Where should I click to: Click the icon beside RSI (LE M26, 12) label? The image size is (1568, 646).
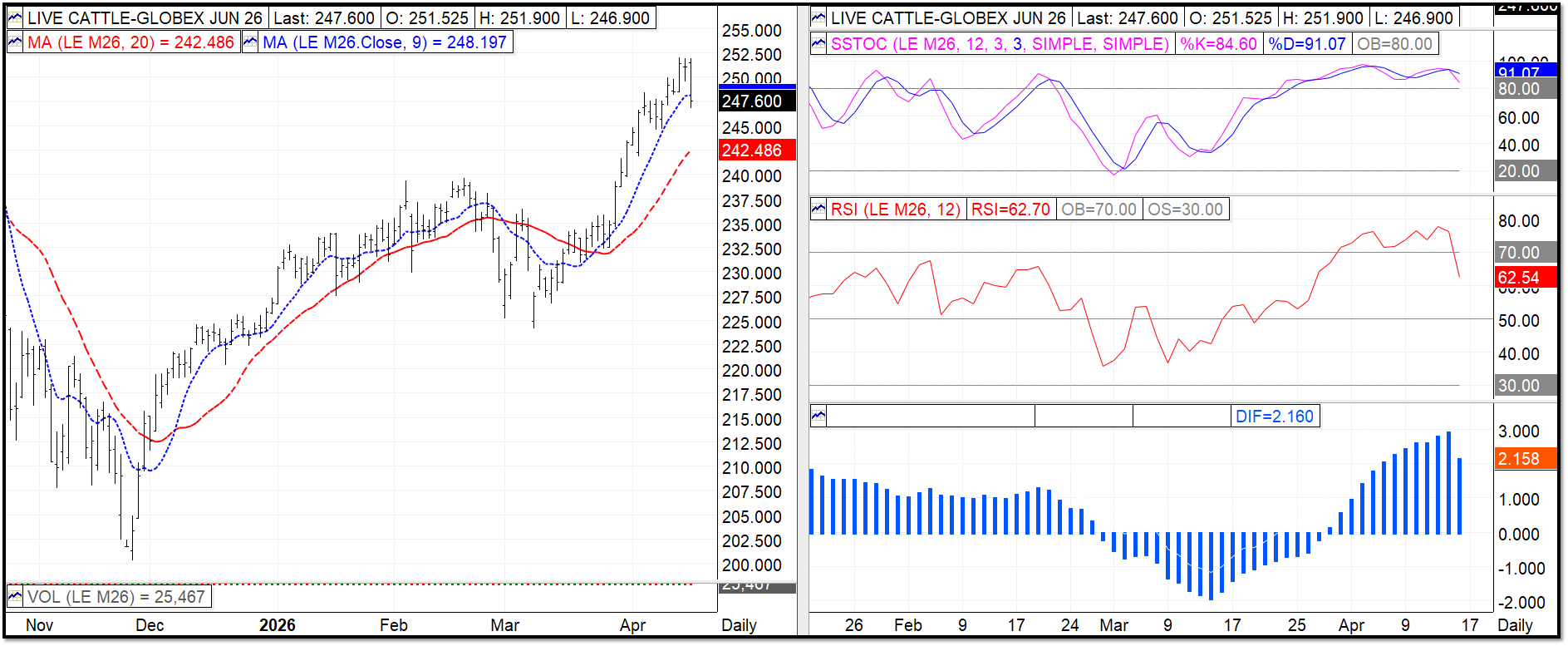818,210
